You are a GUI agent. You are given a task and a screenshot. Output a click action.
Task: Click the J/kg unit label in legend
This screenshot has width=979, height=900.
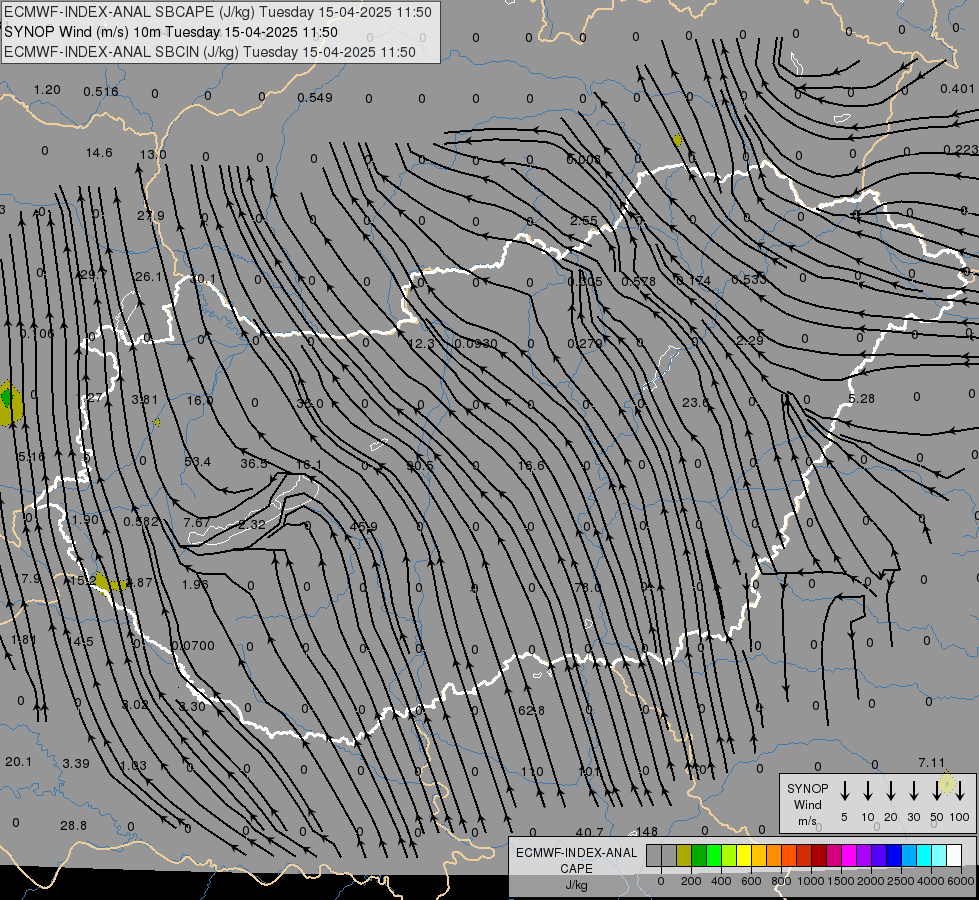click(576, 885)
